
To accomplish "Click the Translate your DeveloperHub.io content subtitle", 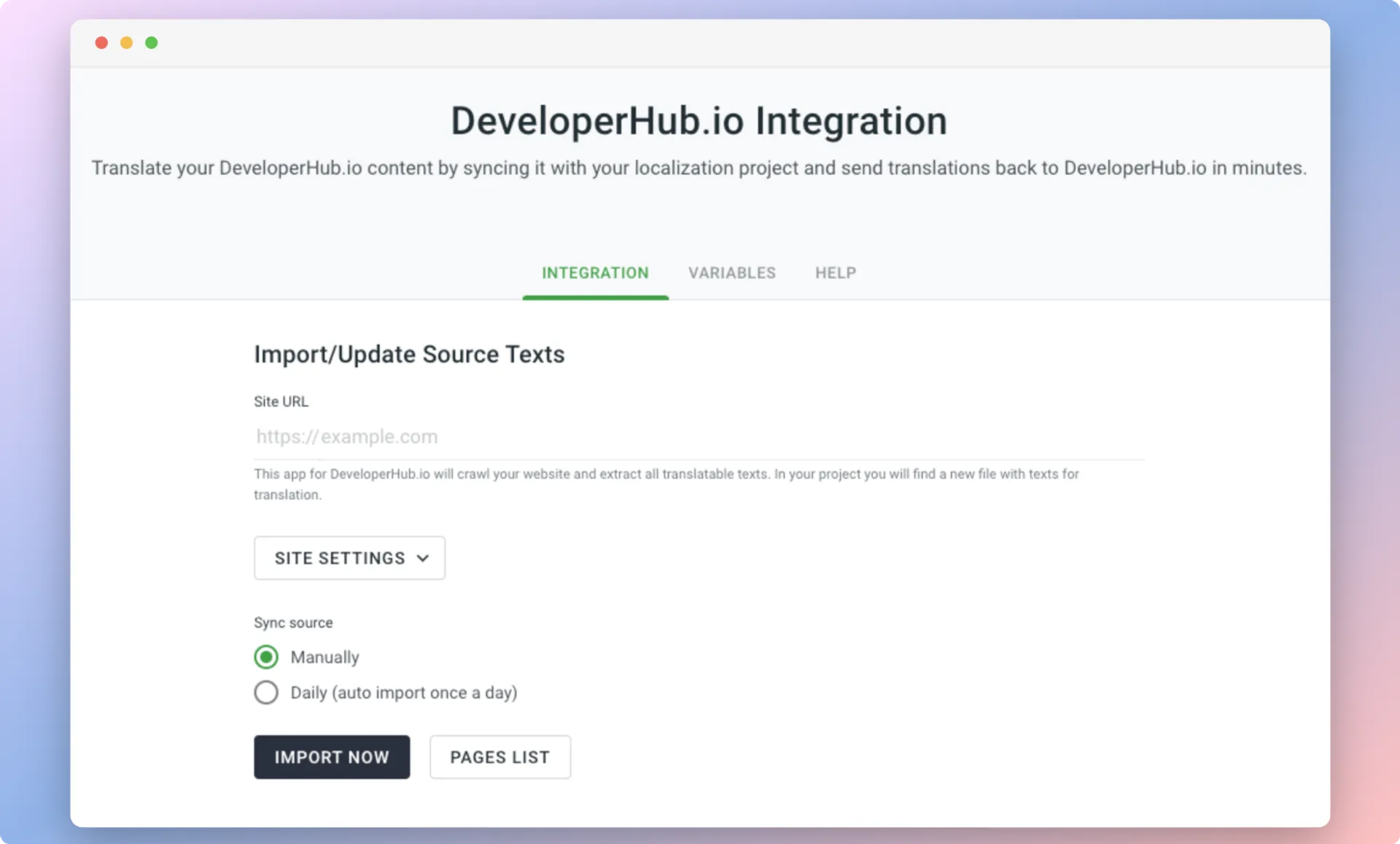I will (x=699, y=169).
